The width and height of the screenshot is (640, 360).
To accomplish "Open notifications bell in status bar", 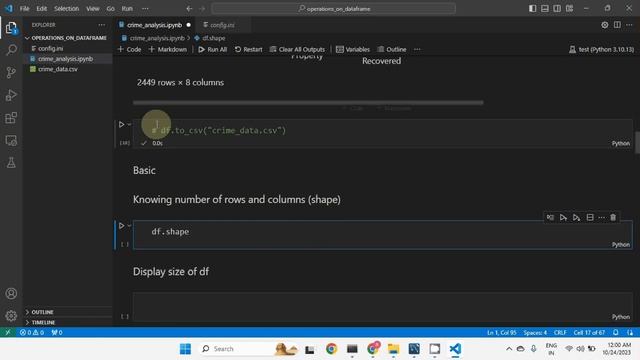I will (616, 332).
